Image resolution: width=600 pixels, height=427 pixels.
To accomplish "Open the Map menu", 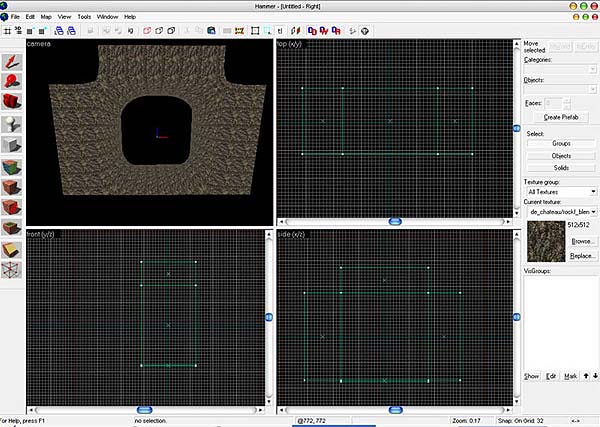I will [x=46, y=17].
